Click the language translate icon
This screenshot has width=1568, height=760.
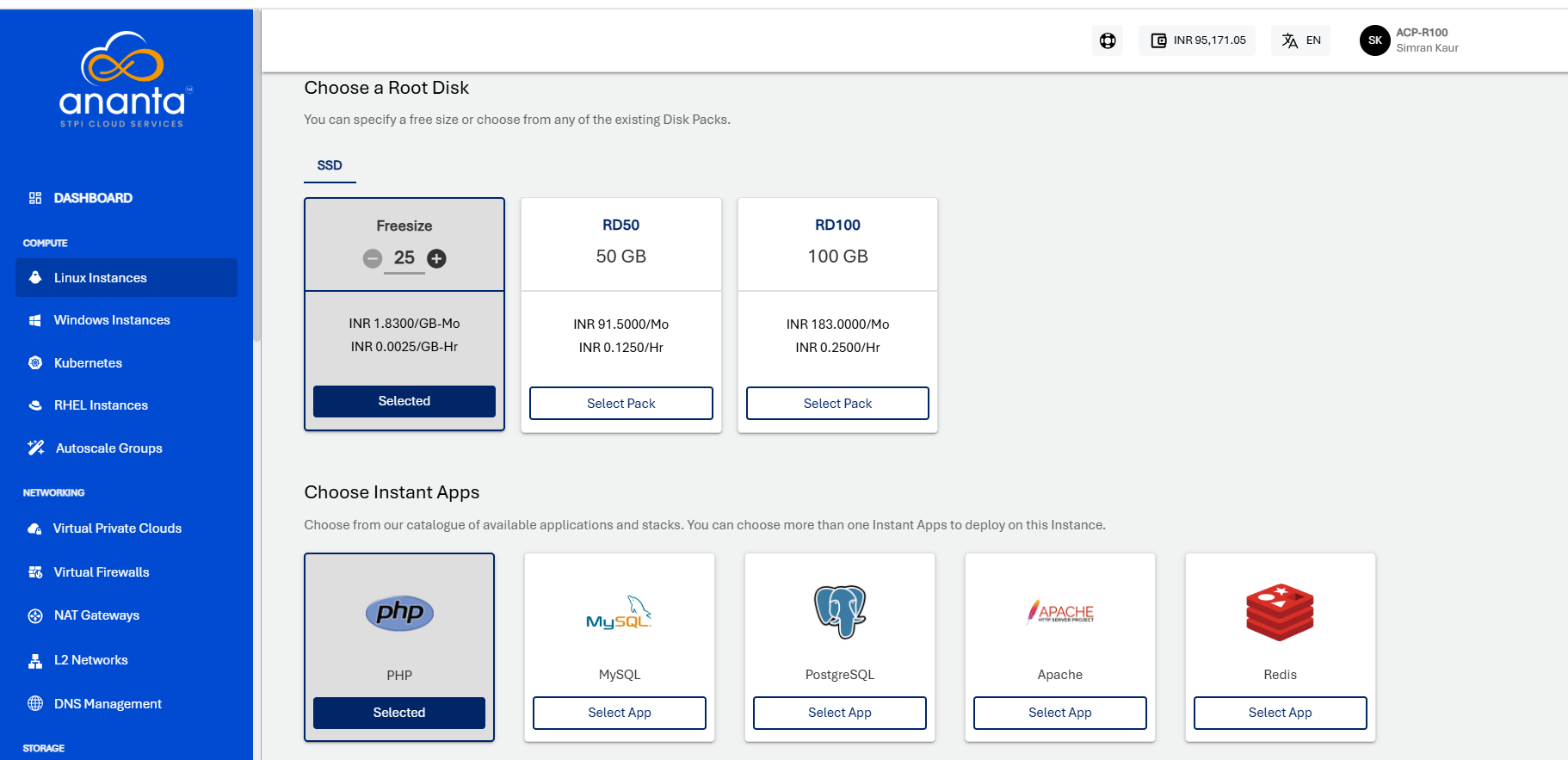[1289, 40]
